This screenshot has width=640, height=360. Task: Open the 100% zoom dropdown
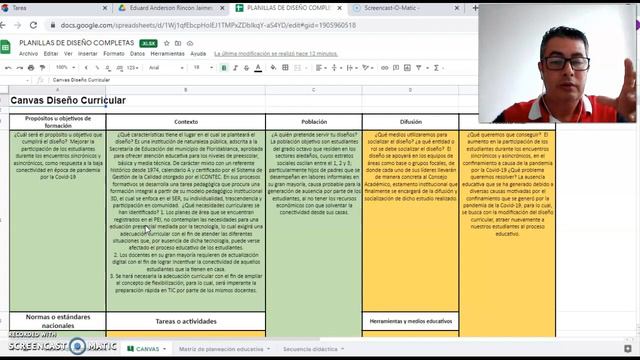pos(65,67)
